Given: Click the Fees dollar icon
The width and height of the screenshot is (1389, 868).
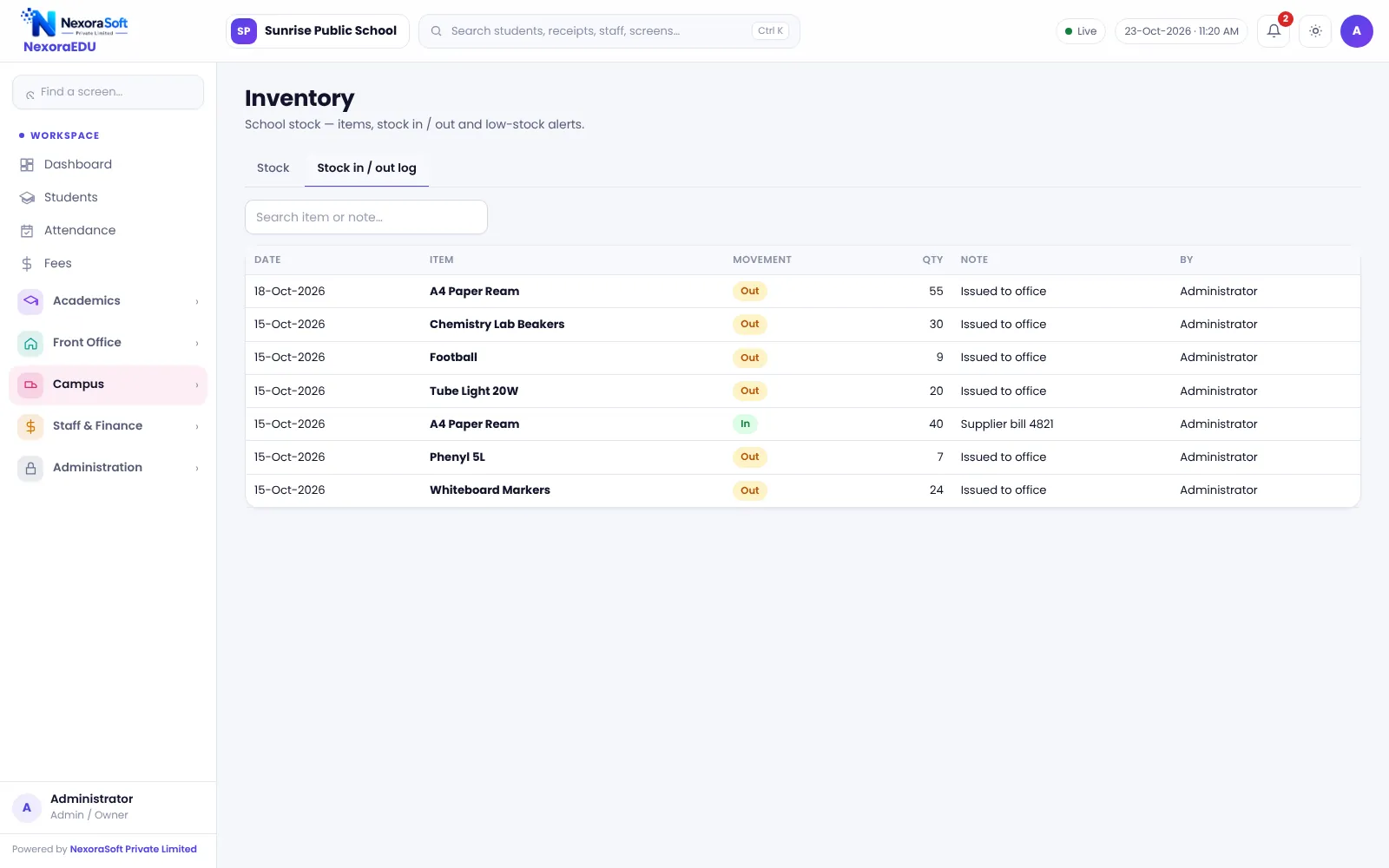Looking at the screenshot, I should pyautogui.click(x=27, y=264).
